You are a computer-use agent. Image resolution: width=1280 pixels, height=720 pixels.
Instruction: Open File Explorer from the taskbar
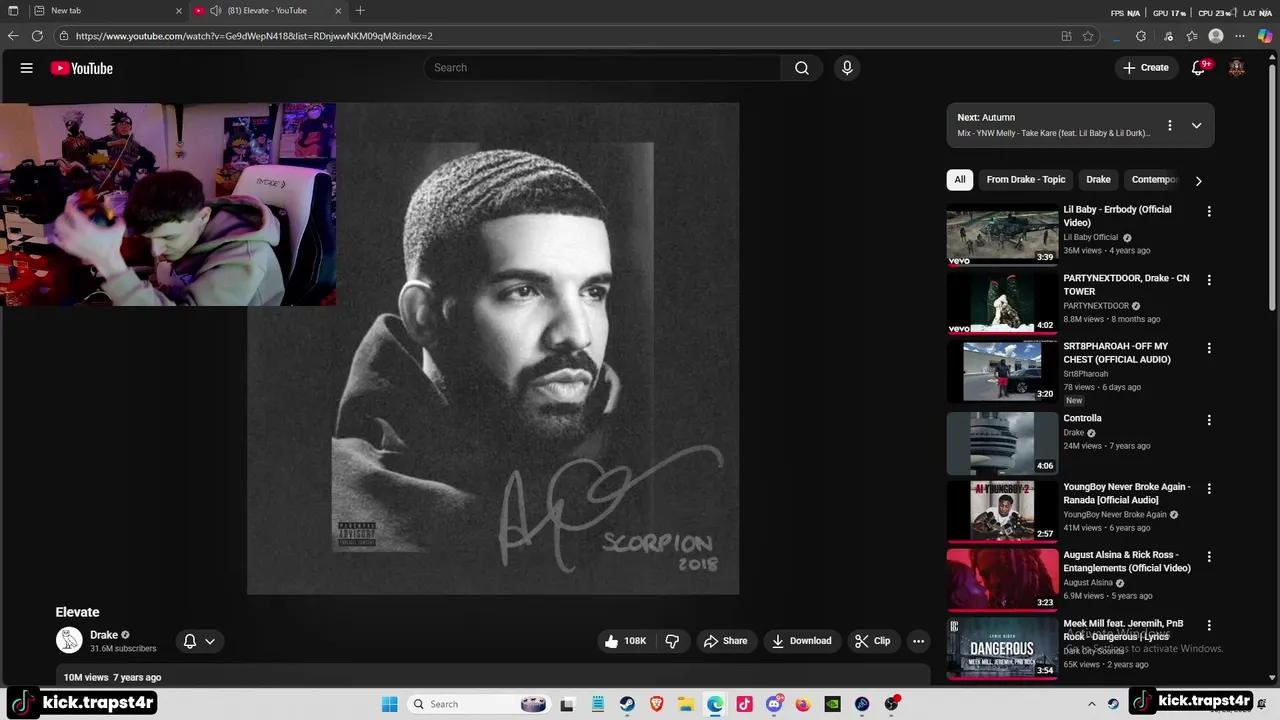coord(686,704)
